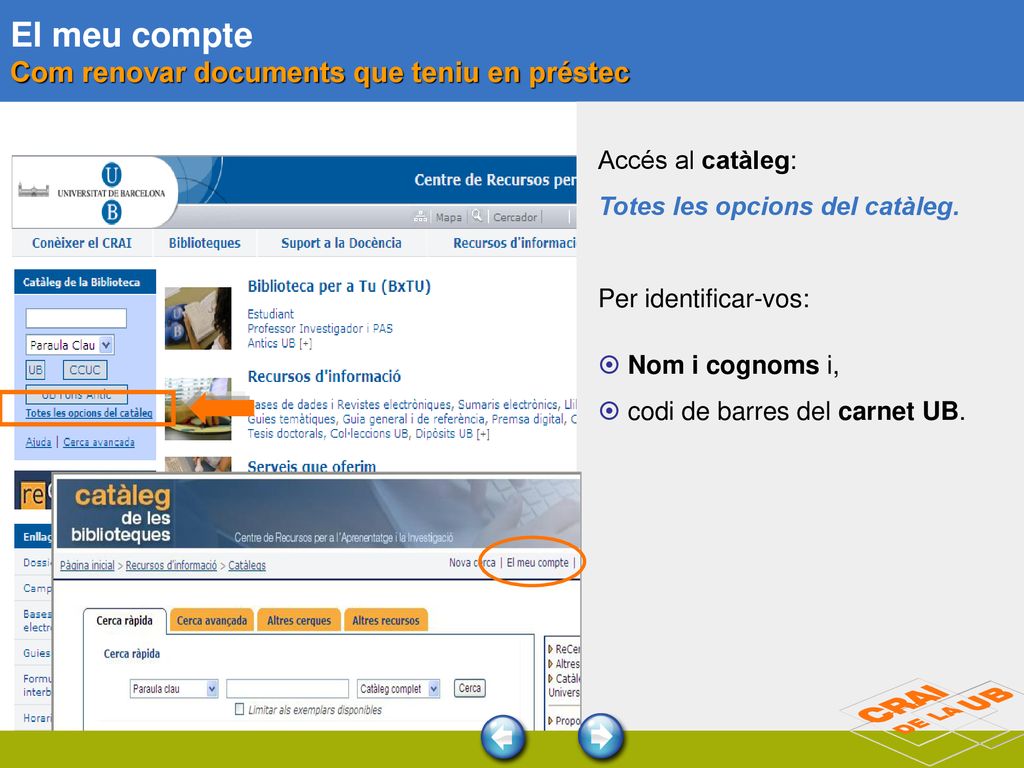Open the Paraula clau dropdown in Cerca ràpida
This screenshot has width=1024, height=768.
tap(174, 688)
